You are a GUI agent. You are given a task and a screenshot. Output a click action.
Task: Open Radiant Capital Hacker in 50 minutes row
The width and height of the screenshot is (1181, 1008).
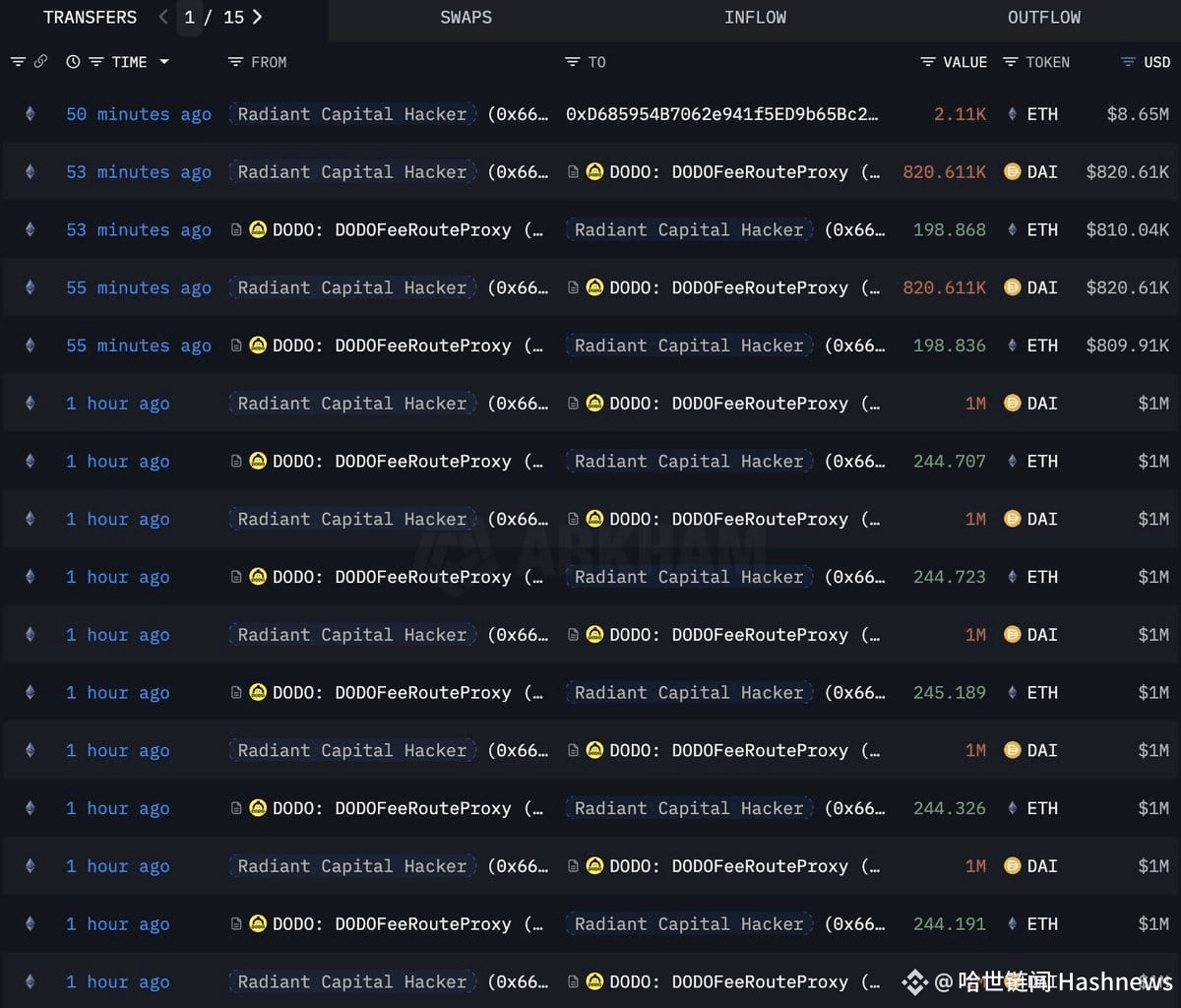click(352, 114)
